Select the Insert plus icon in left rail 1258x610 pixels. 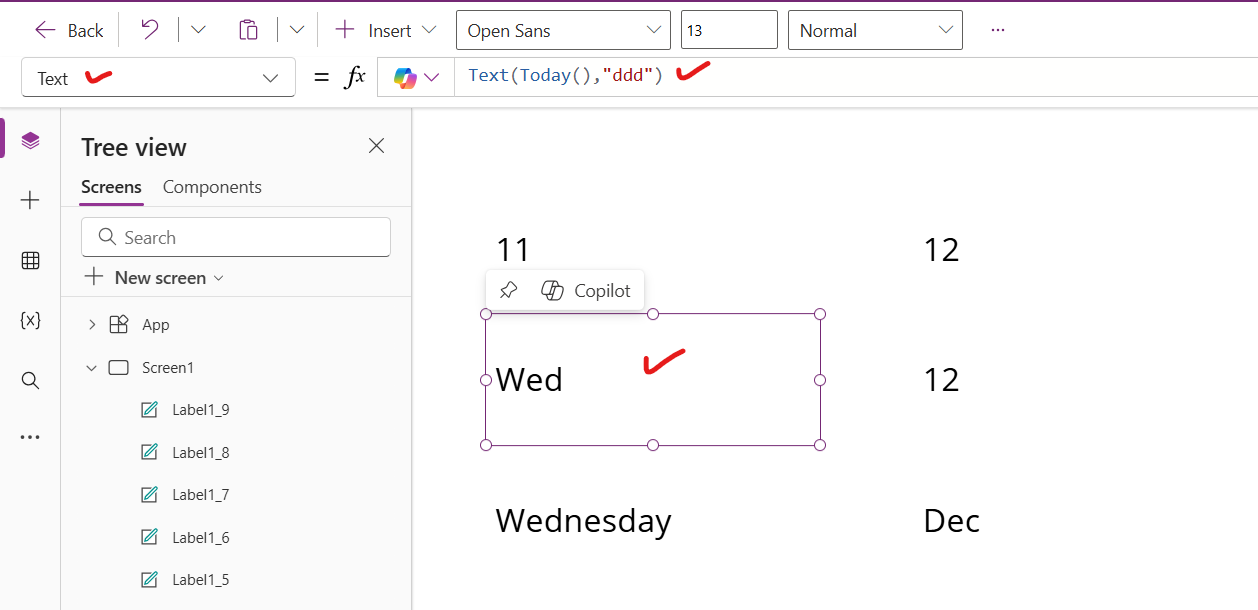click(30, 199)
